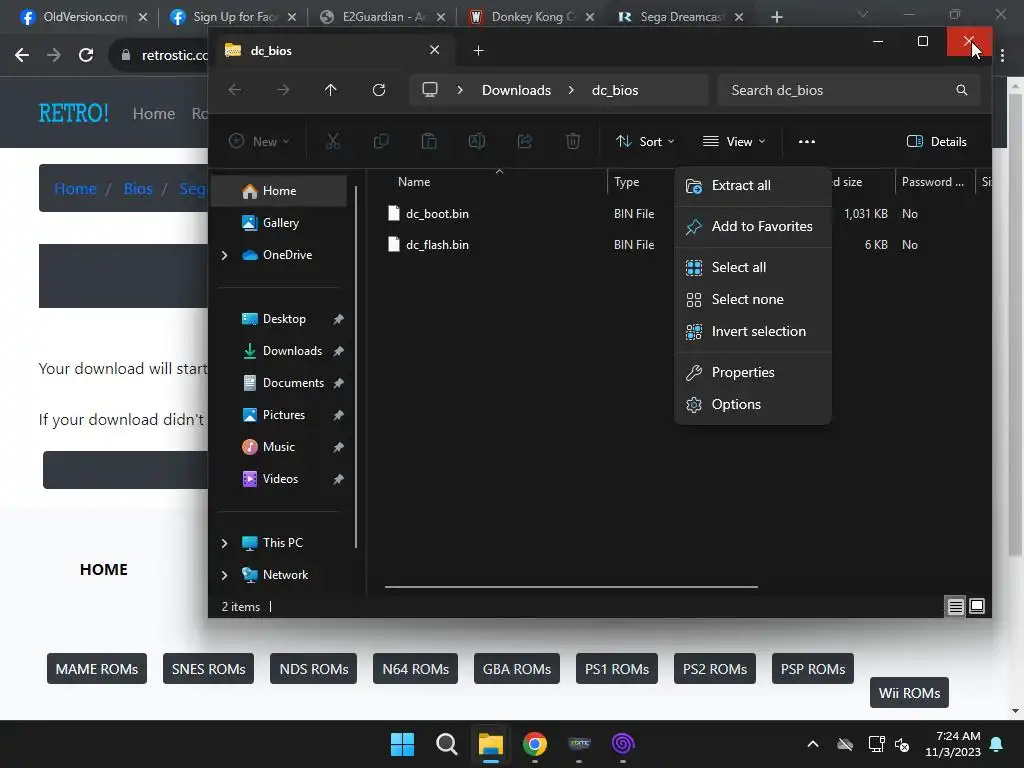Click SNES ROMs button on webpage

(208, 669)
